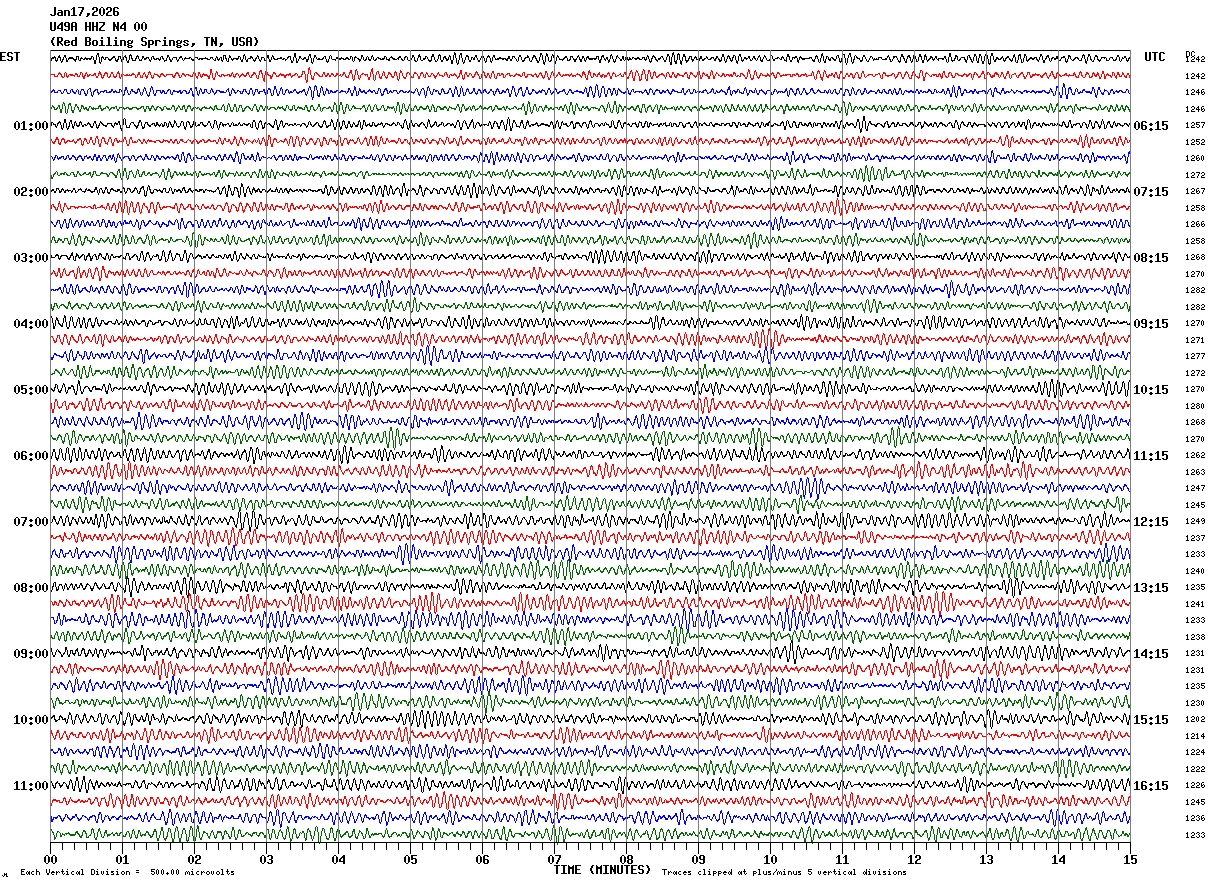Click the DC offset value '1214'
The image size is (1210, 886).
pos(1195,736)
